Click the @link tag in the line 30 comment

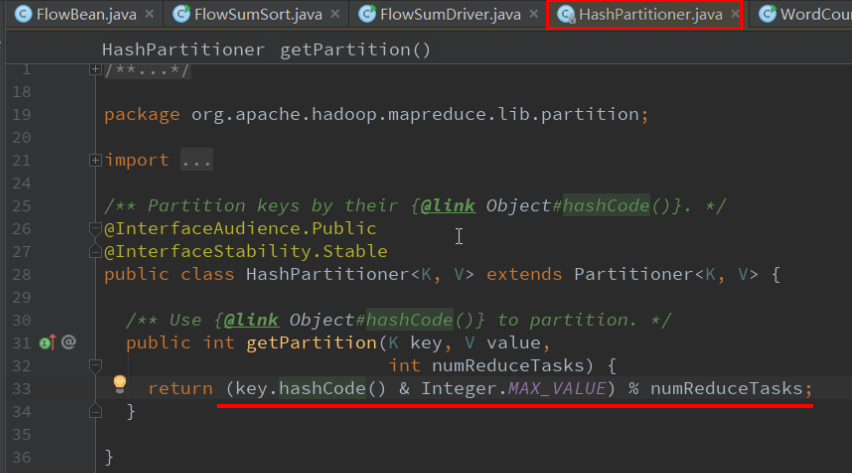[x=251, y=320]
